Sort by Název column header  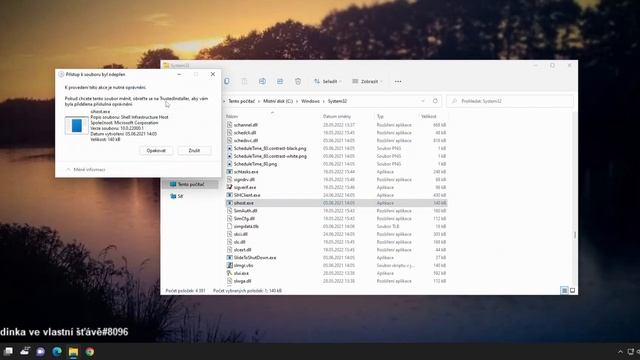tap(231, 116)
